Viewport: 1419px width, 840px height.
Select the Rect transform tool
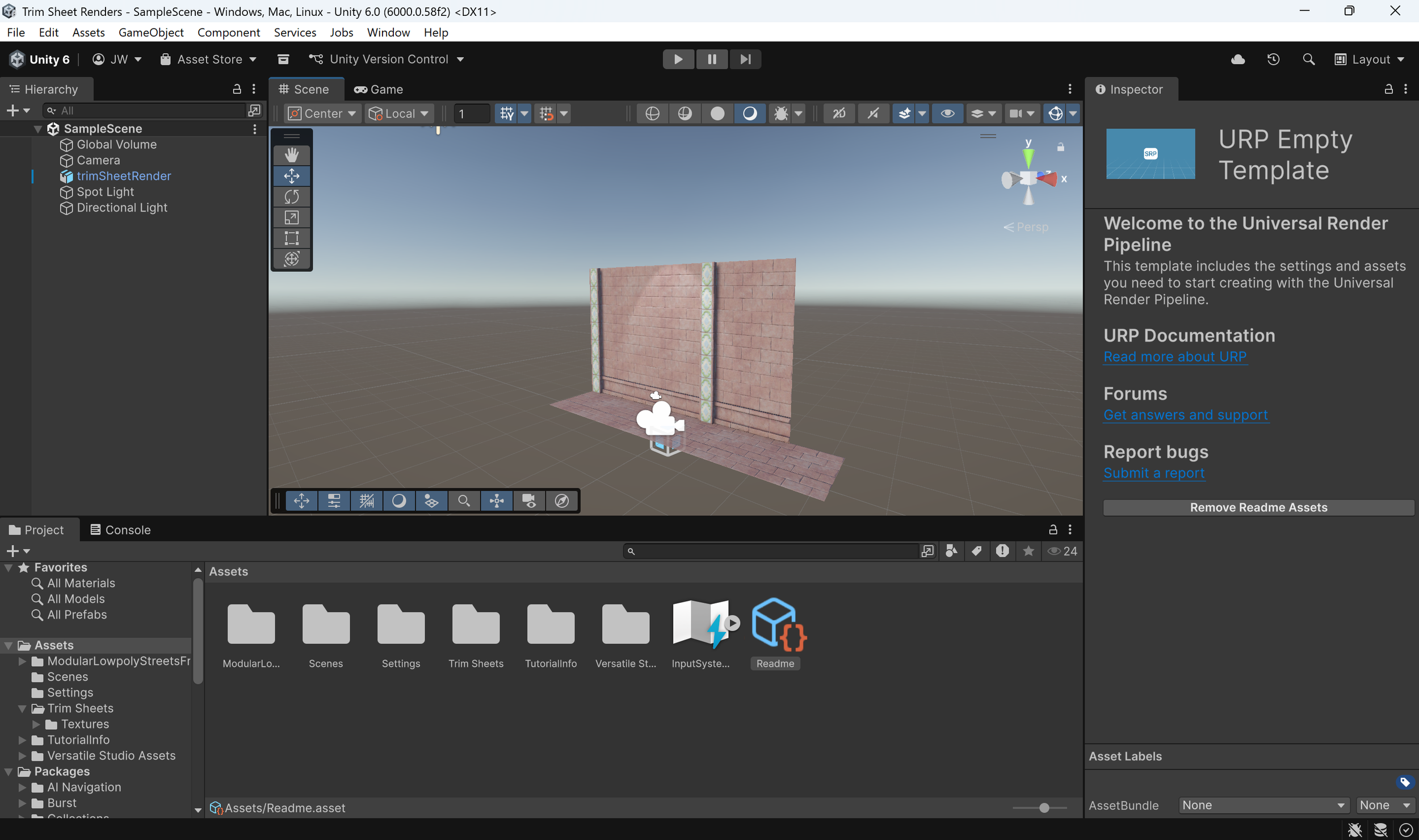291,238
